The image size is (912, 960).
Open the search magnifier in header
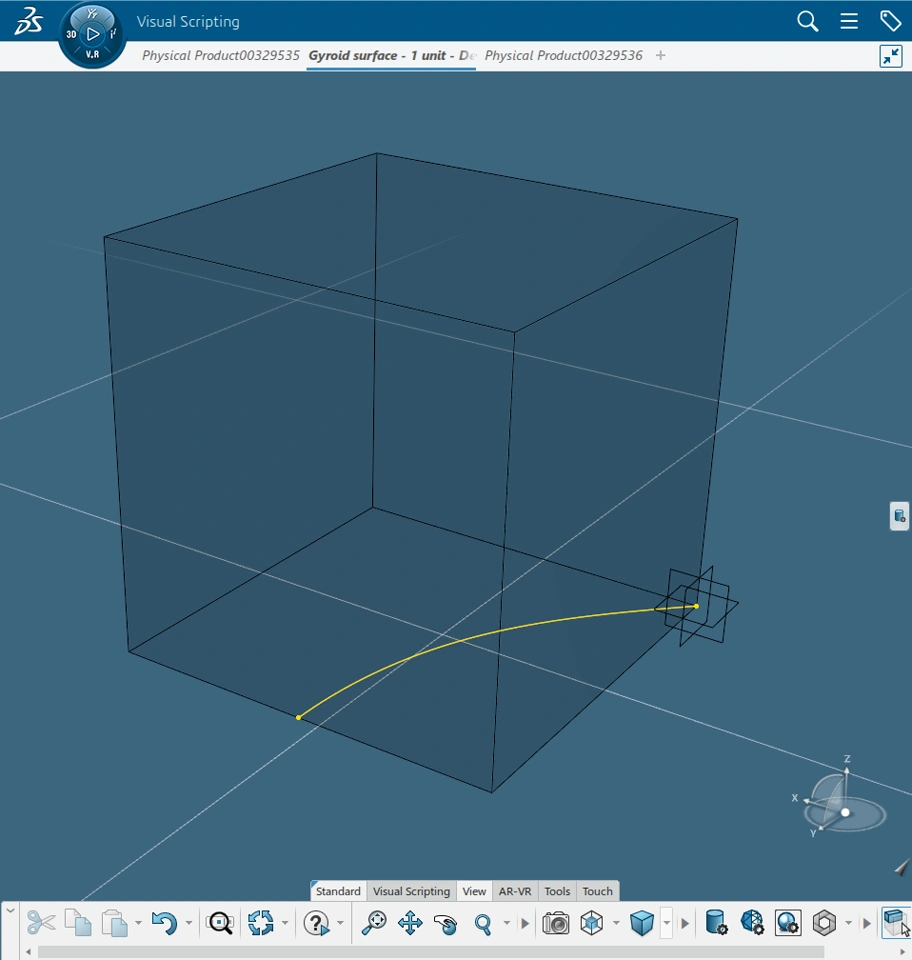[807, 21]
